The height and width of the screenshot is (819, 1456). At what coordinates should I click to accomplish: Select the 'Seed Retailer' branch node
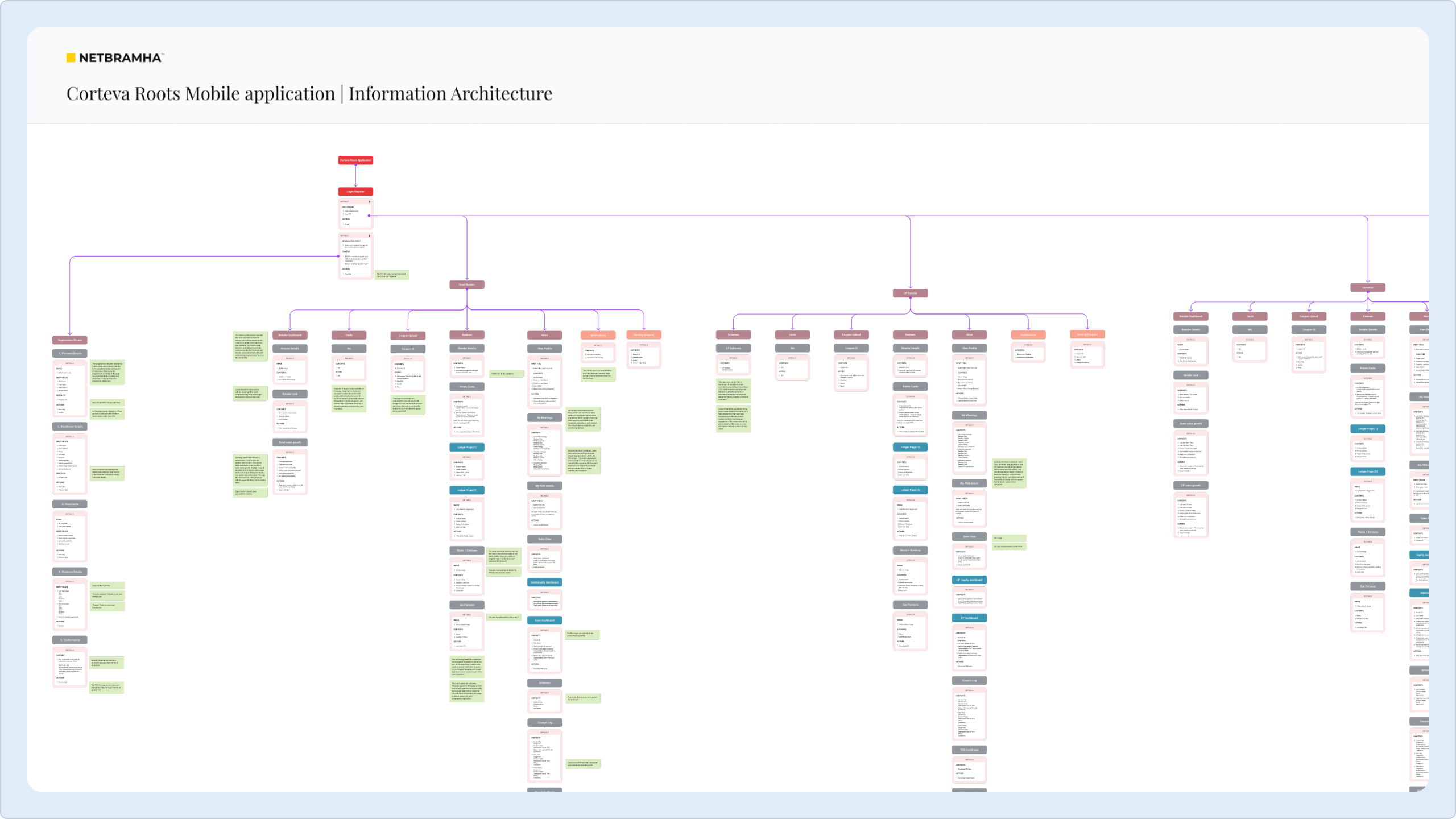pos(467,284)
